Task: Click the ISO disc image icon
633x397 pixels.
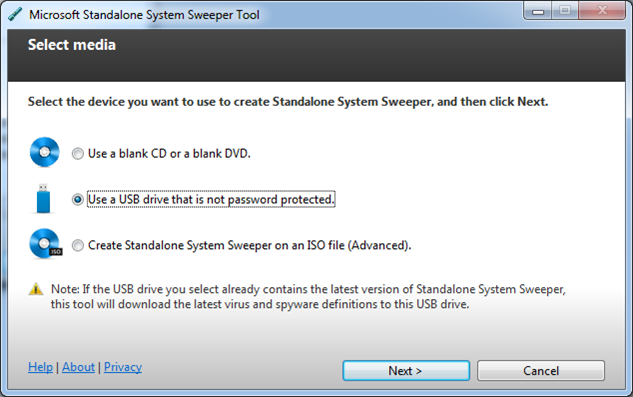Action: click(45, 244)
